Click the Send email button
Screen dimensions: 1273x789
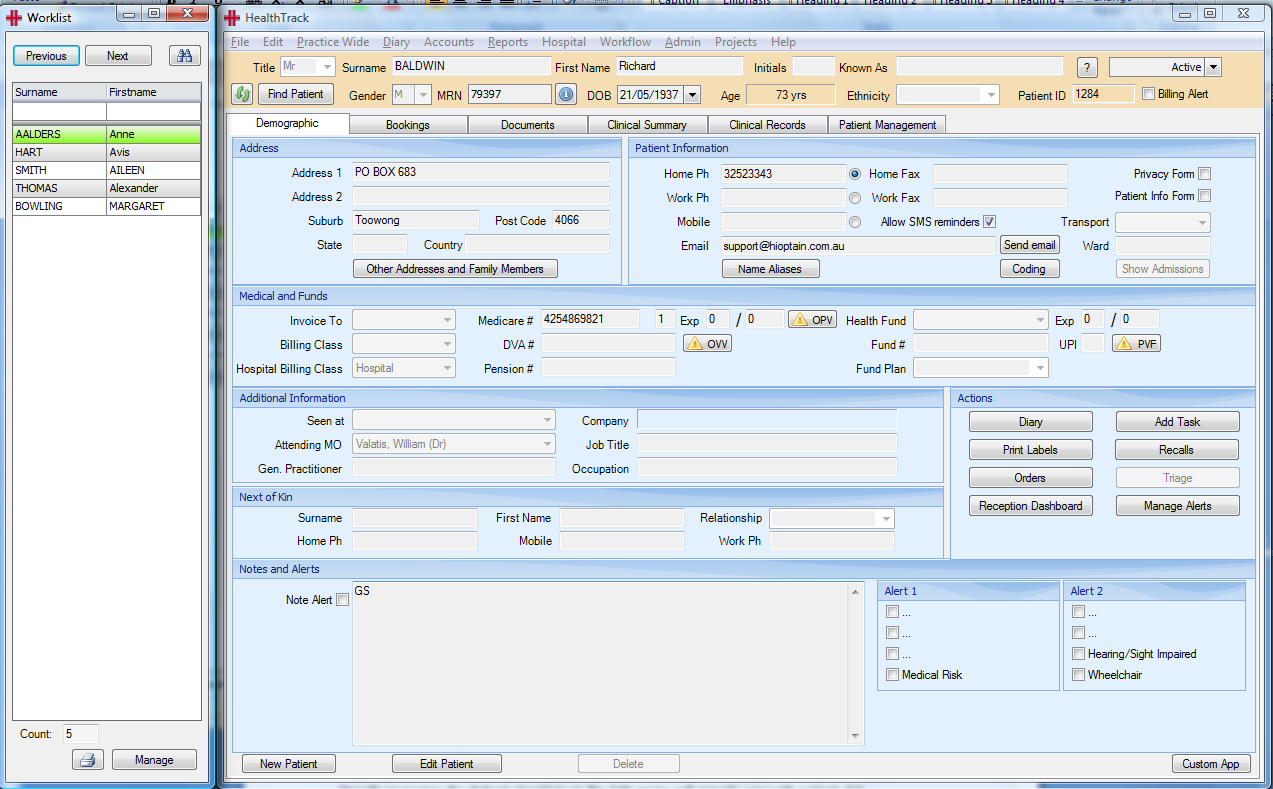coord(1029,245)
